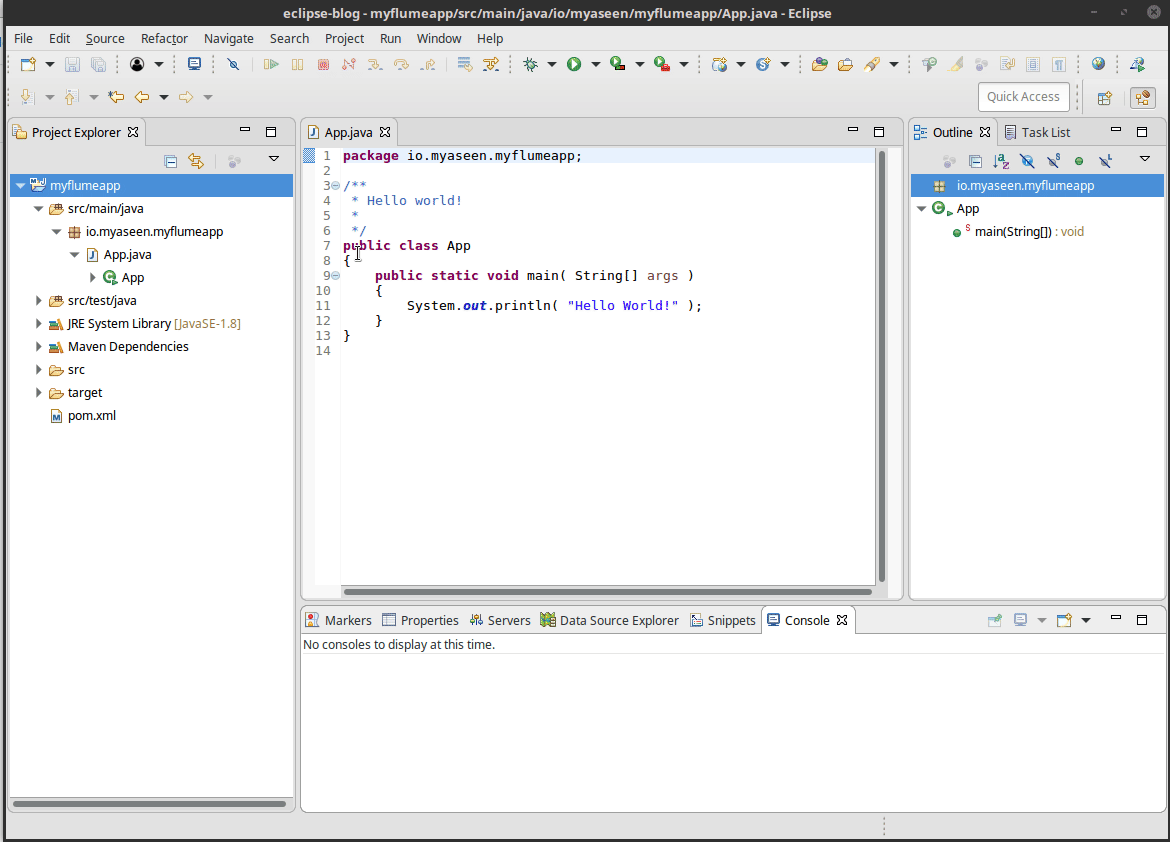Click the Quick Access search field
1170x842 pixels.
[x=1023, y=96]
